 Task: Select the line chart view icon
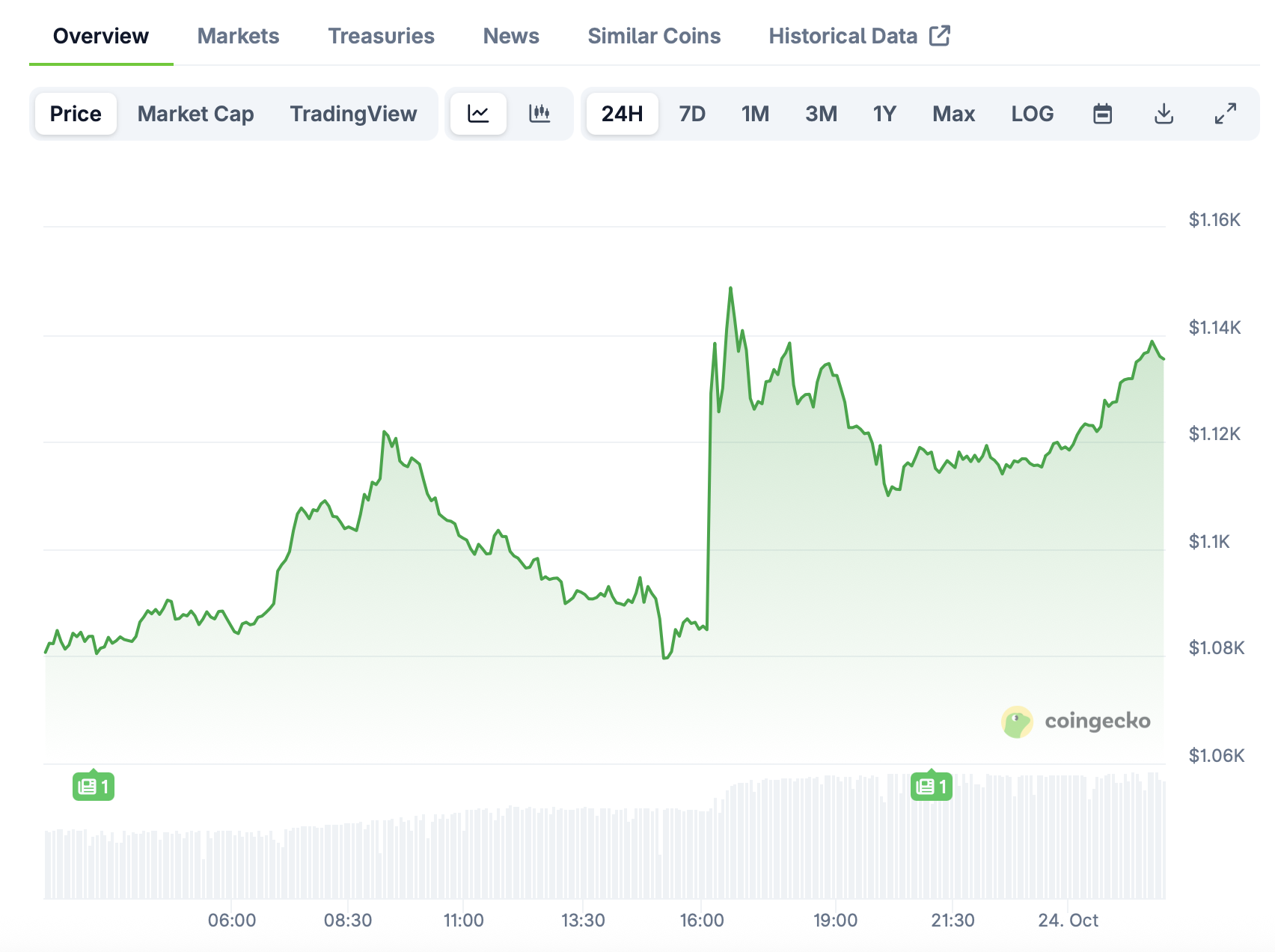pyautogui.click(x=478, y=114)
